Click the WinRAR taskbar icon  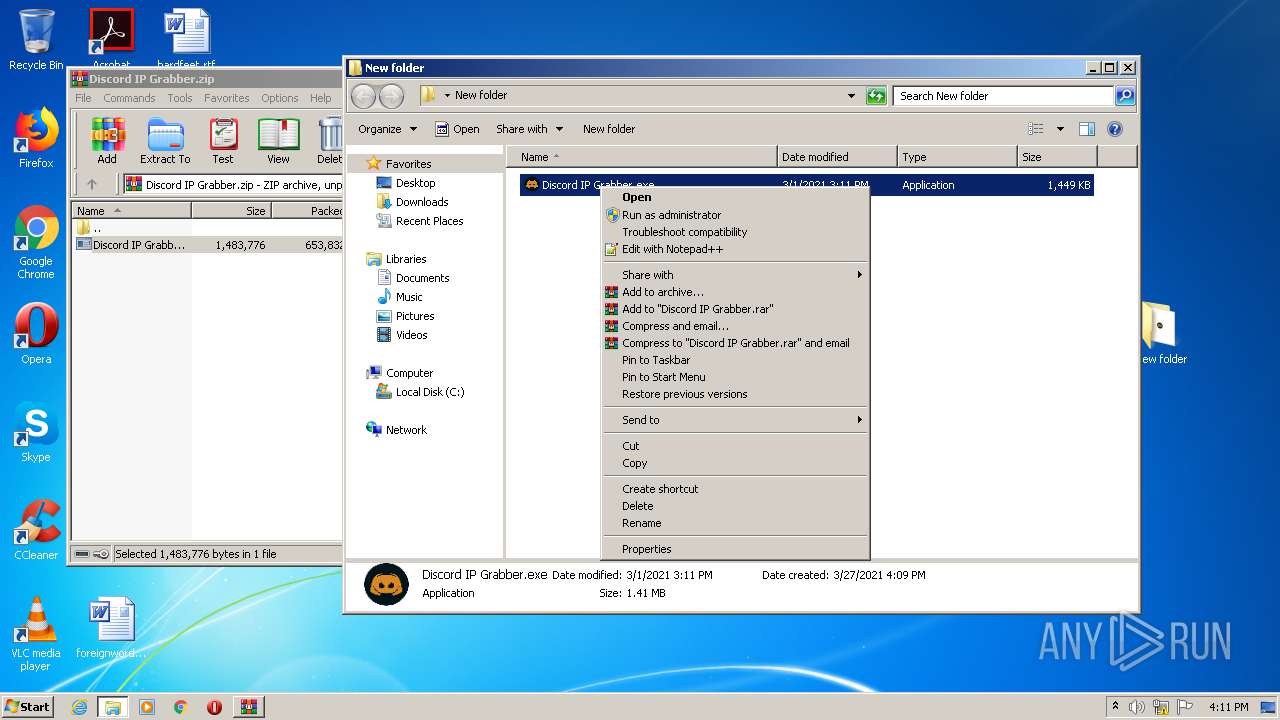point(249,707)
